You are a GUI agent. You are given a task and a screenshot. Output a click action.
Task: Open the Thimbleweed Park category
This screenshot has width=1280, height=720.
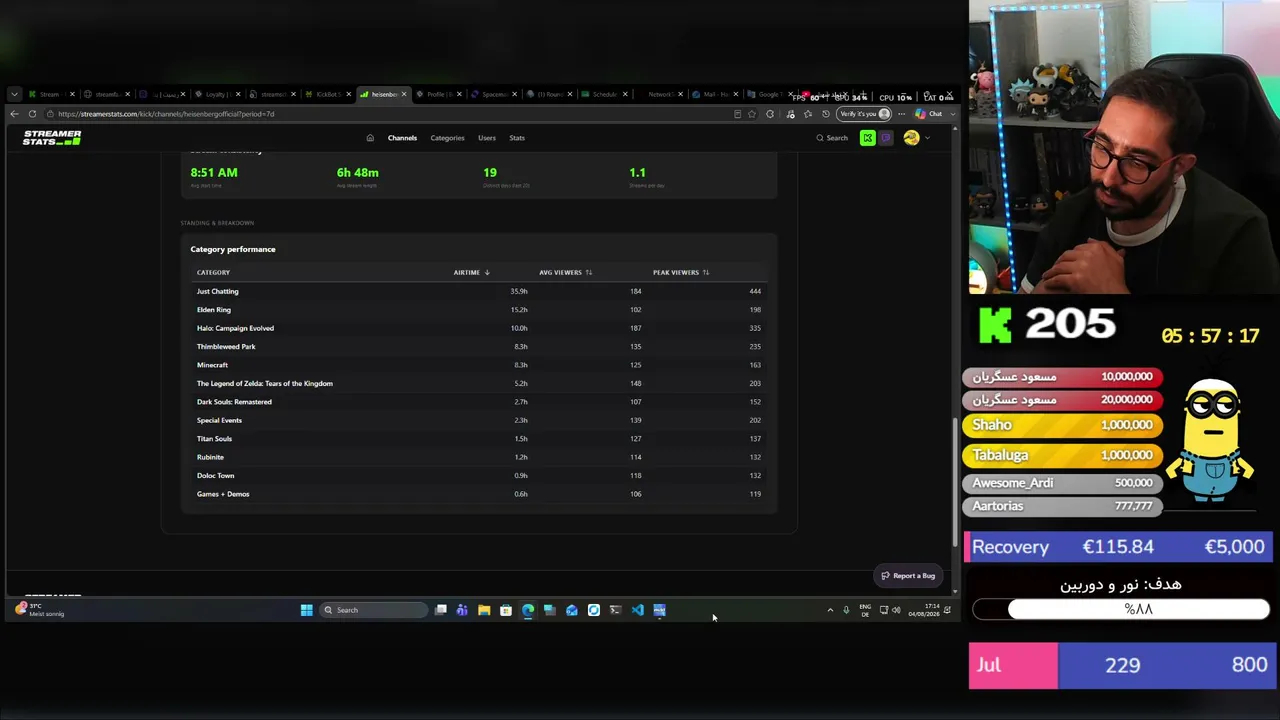pyautogui.click(x=478, y=347)
